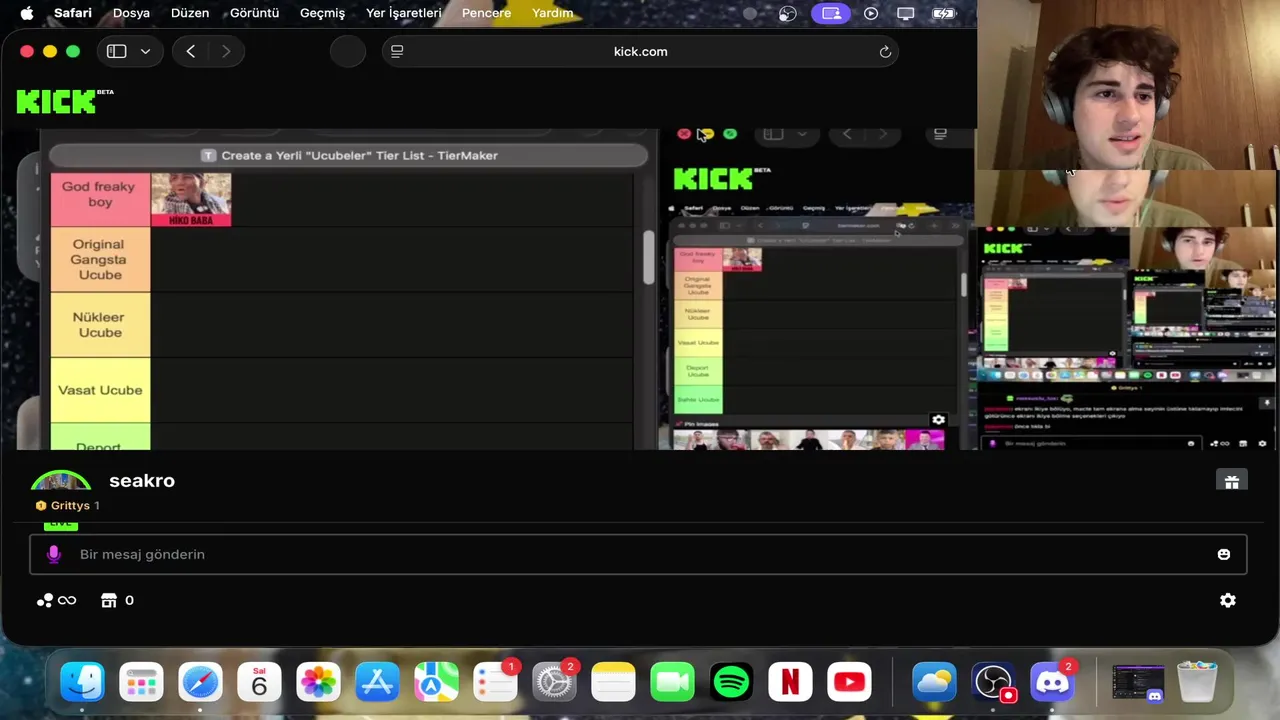This screenshot has width=1280, height=720.
Task: Open OBS Studio from the Dock
Action: [993, 683]
